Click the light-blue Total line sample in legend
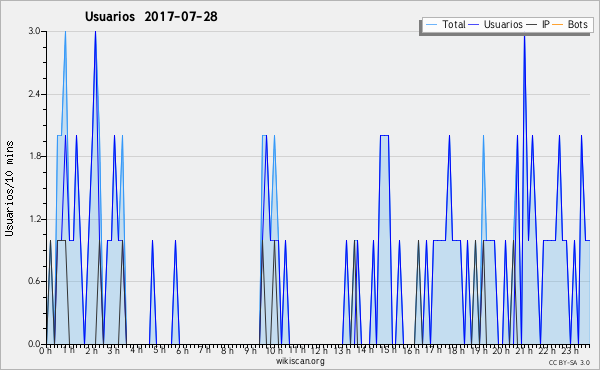This screenshot has width=600, height=370. coord(431,25)
